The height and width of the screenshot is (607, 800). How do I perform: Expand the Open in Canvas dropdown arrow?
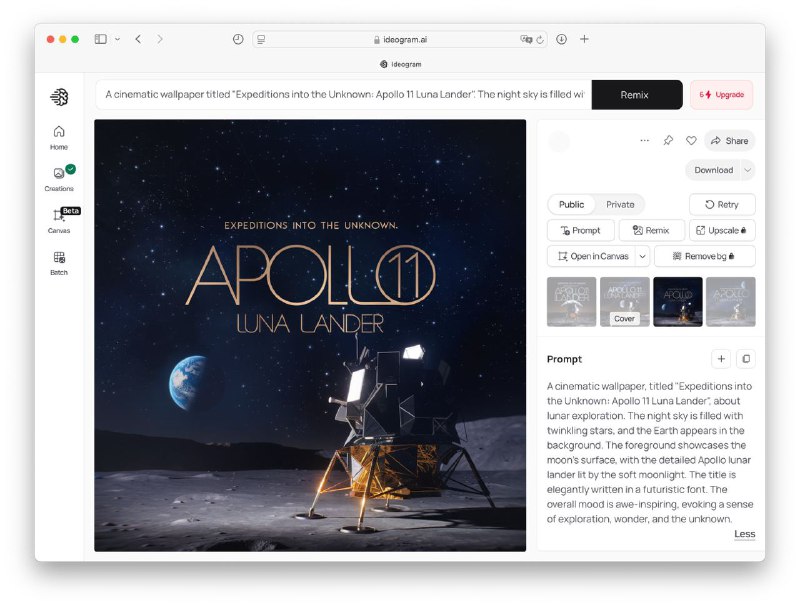(642, 256)
